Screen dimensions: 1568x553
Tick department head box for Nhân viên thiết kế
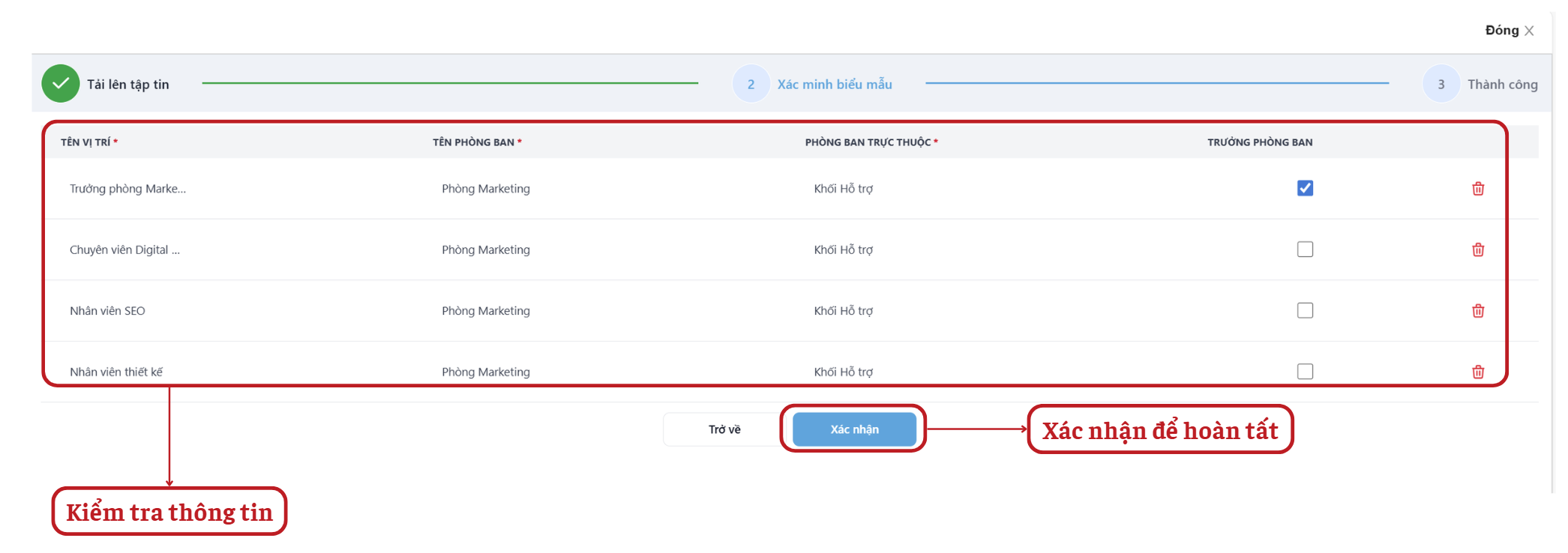[x=1305, y=372]
